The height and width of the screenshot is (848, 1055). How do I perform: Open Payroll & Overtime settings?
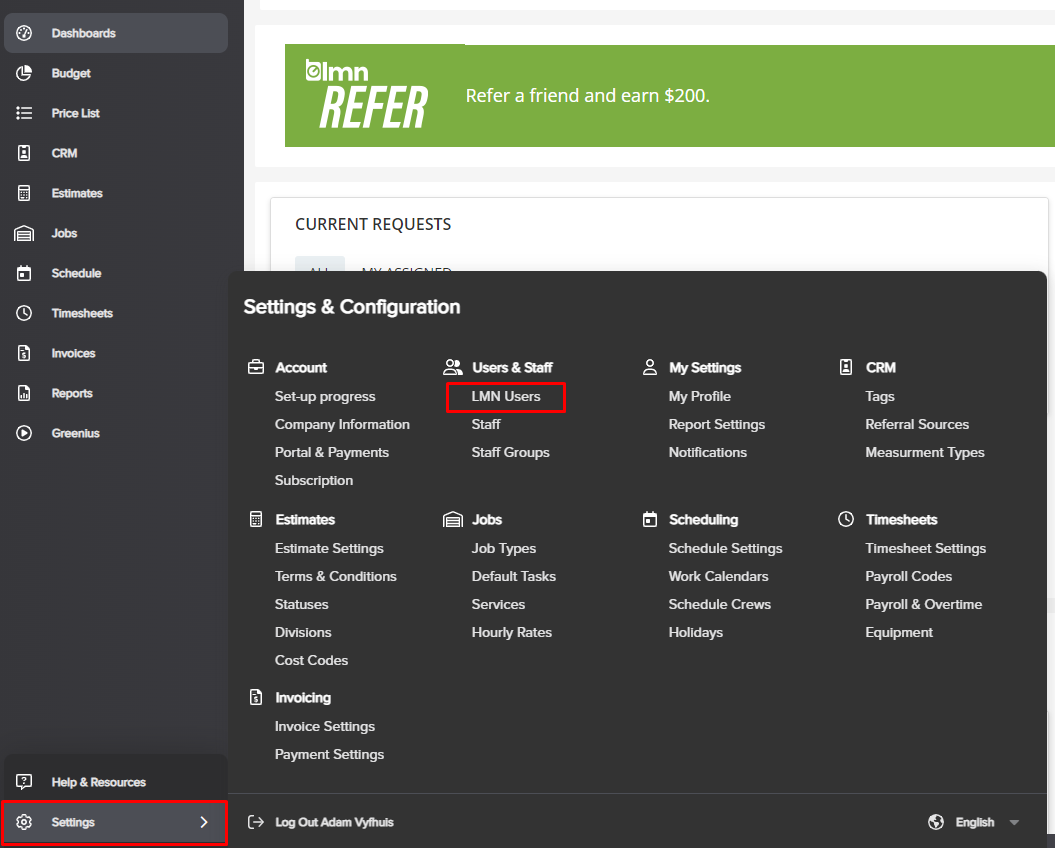point(924,604)
